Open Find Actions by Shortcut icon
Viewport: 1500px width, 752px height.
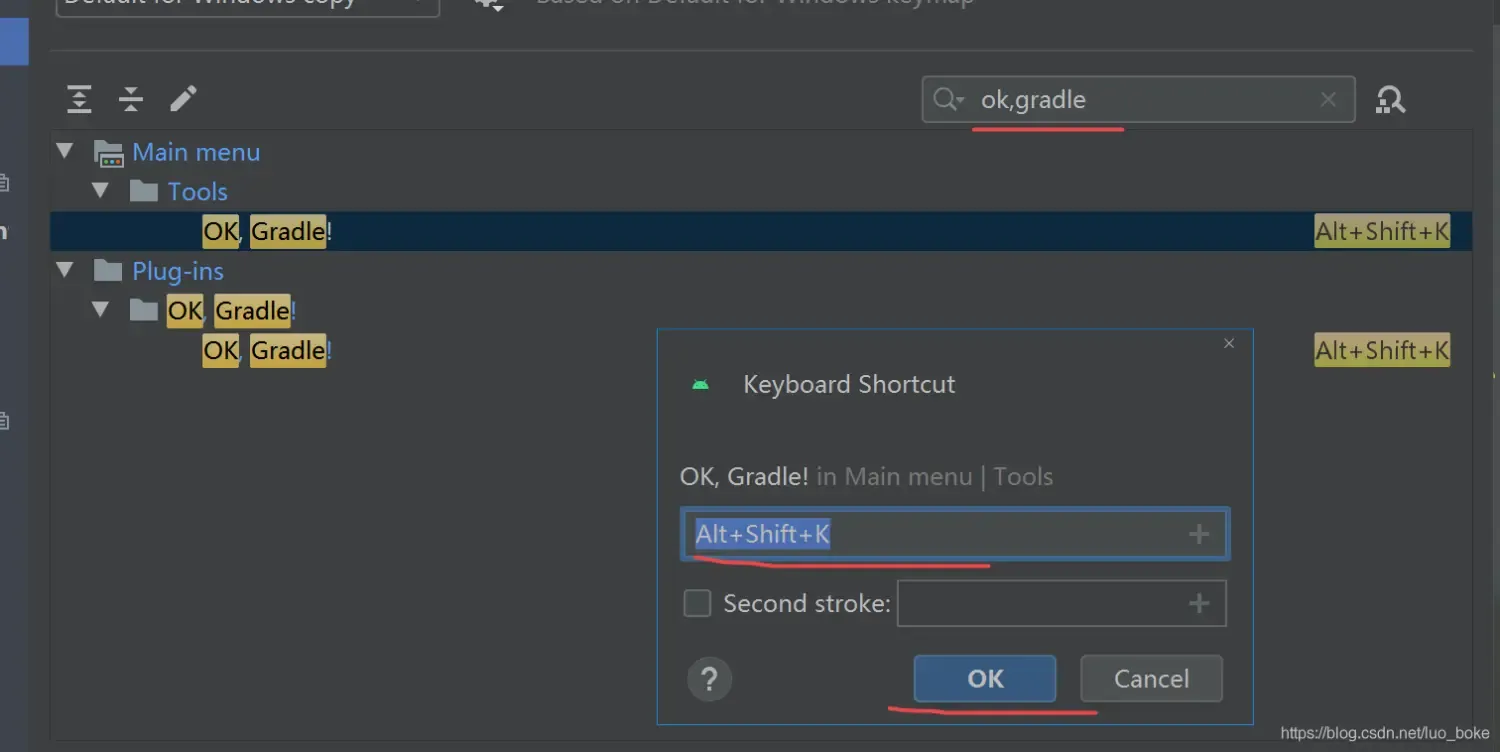click(1390, 99)
